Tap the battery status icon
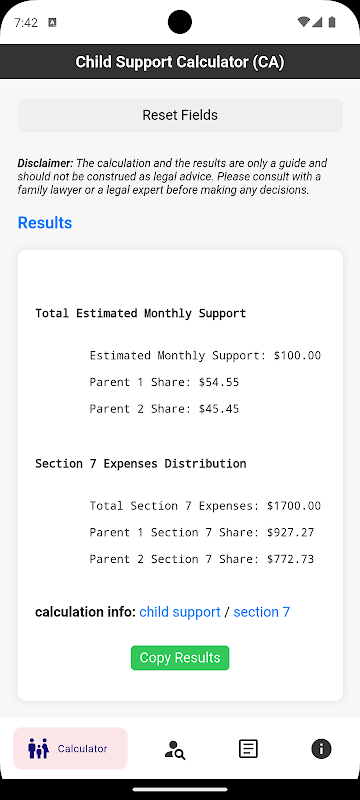The width and height of the screenshot is (360, 800). tap(332, 22)
